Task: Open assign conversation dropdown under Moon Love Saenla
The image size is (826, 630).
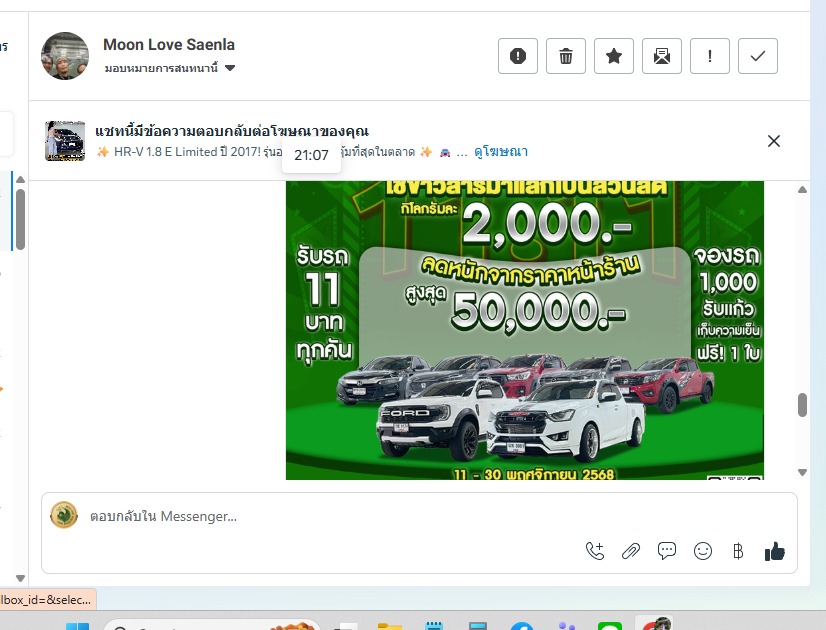Action: 170,68
